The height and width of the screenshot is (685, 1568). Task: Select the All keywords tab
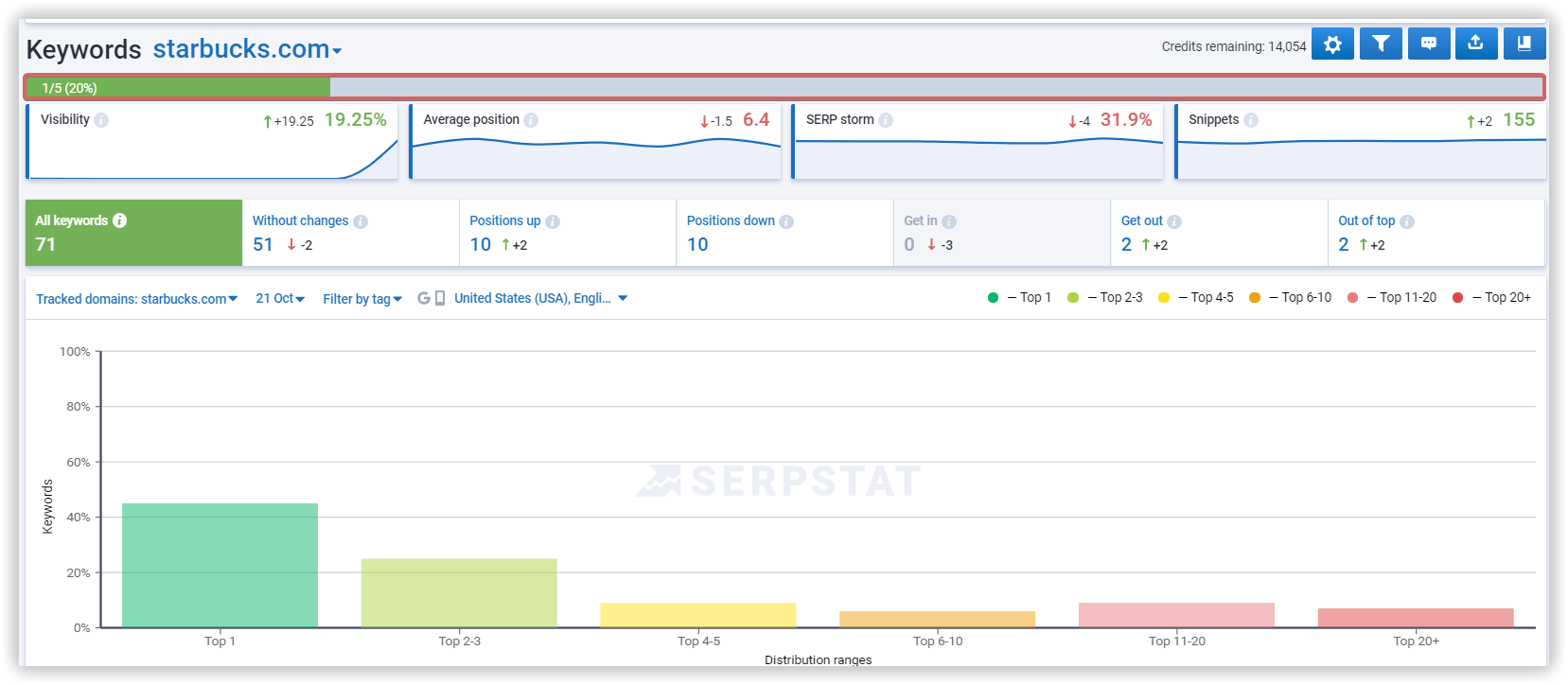[134, 233]
